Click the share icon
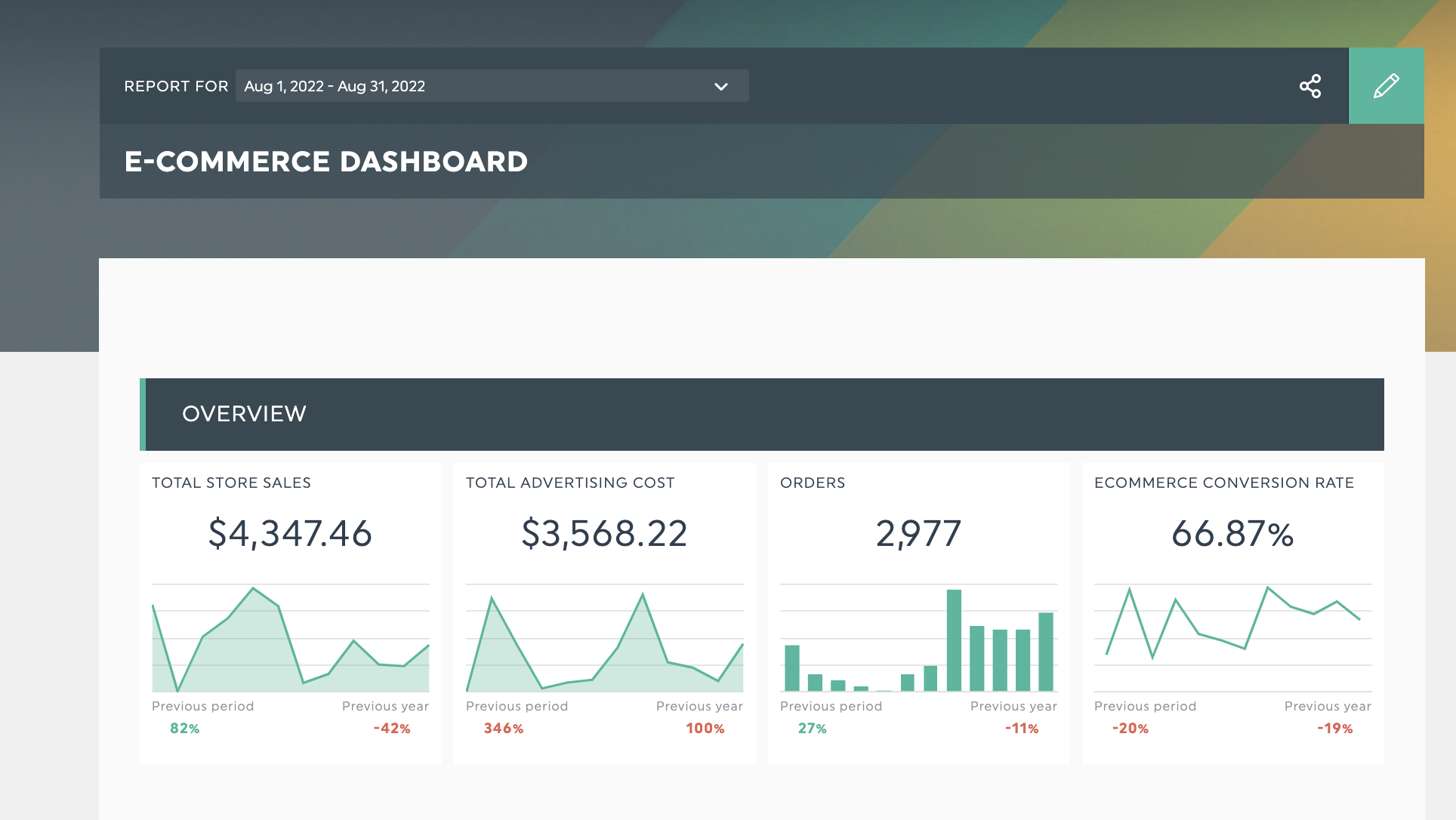Image resolution: width=1456 pixels, height=820 pixels. click(x=1310, y=86)
